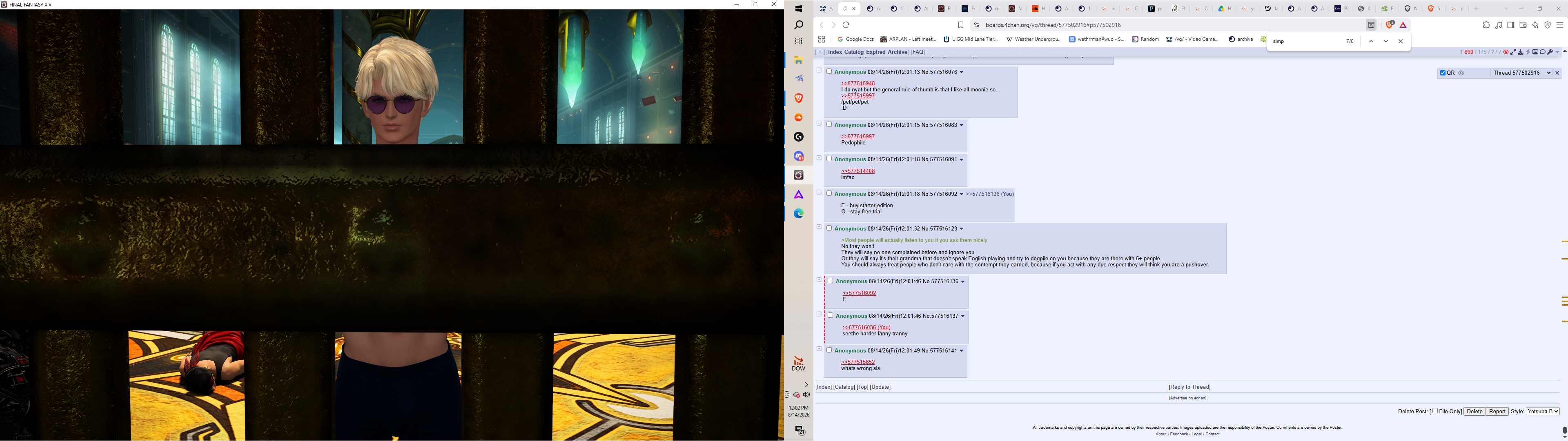Open the post menu arrow for No.577516076
This screenshot has width=1568, height=441.
(x=962, y=72)
